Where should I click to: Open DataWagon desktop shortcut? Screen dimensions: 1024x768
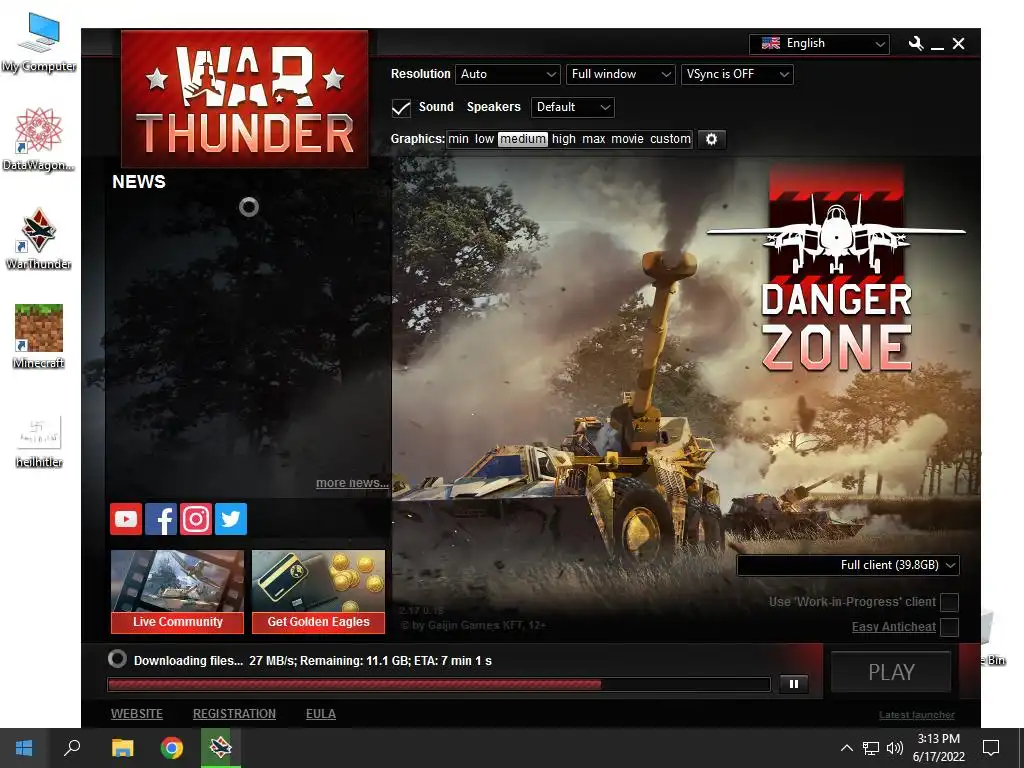(39, 140)
